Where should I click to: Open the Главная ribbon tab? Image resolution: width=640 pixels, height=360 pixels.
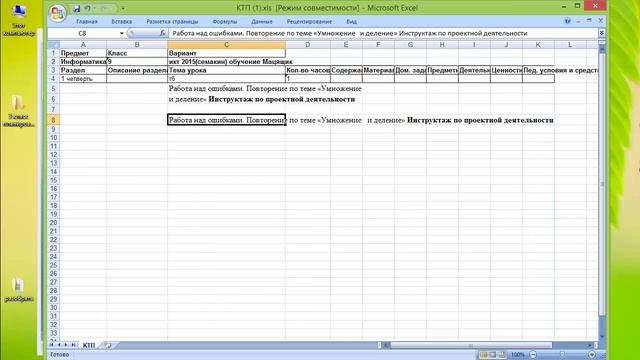(x=87, y=22)
